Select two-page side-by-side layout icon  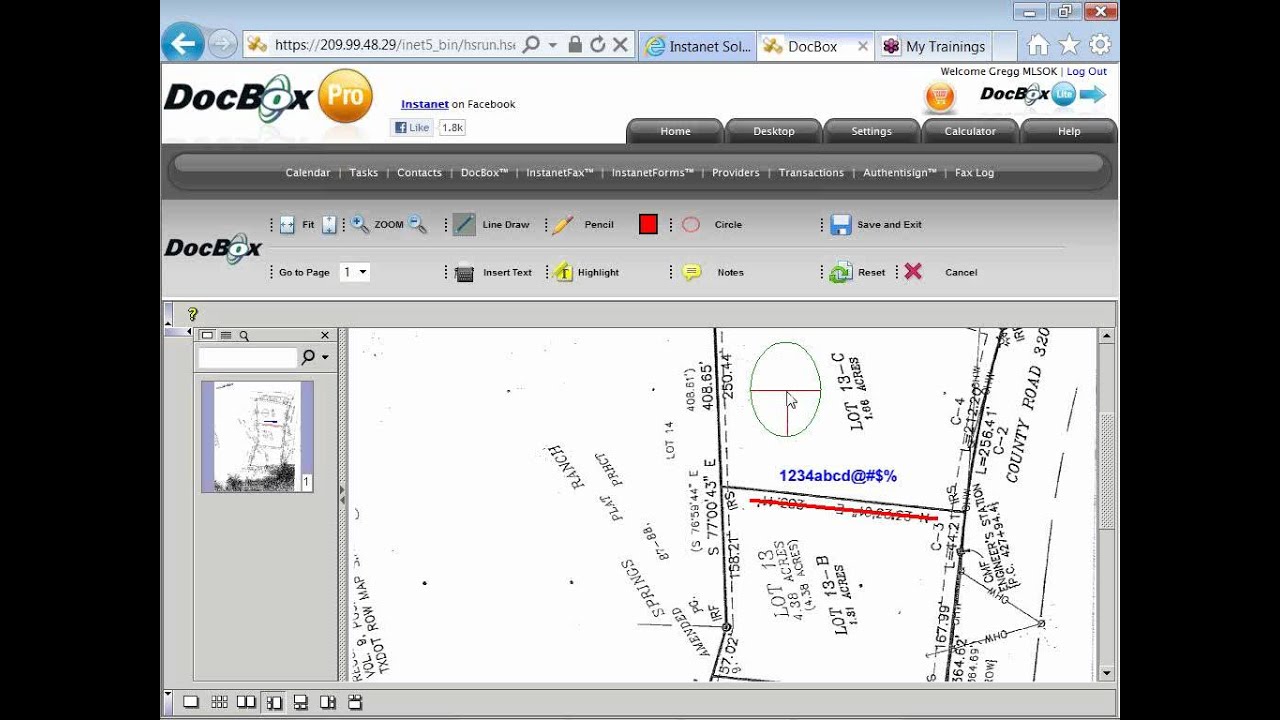click(246, 702)
